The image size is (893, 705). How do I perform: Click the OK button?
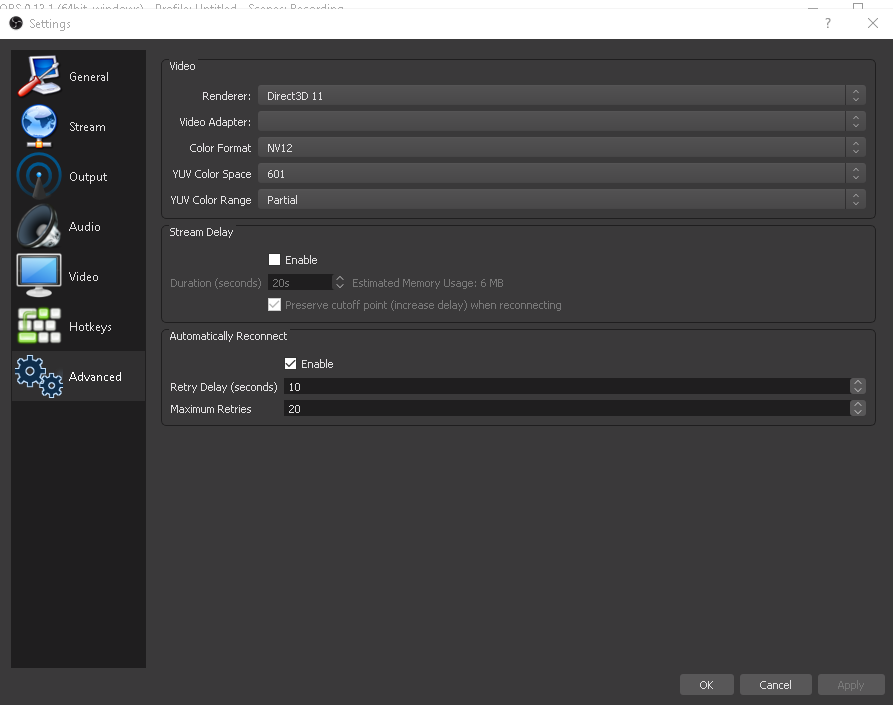tap(706, 684)
